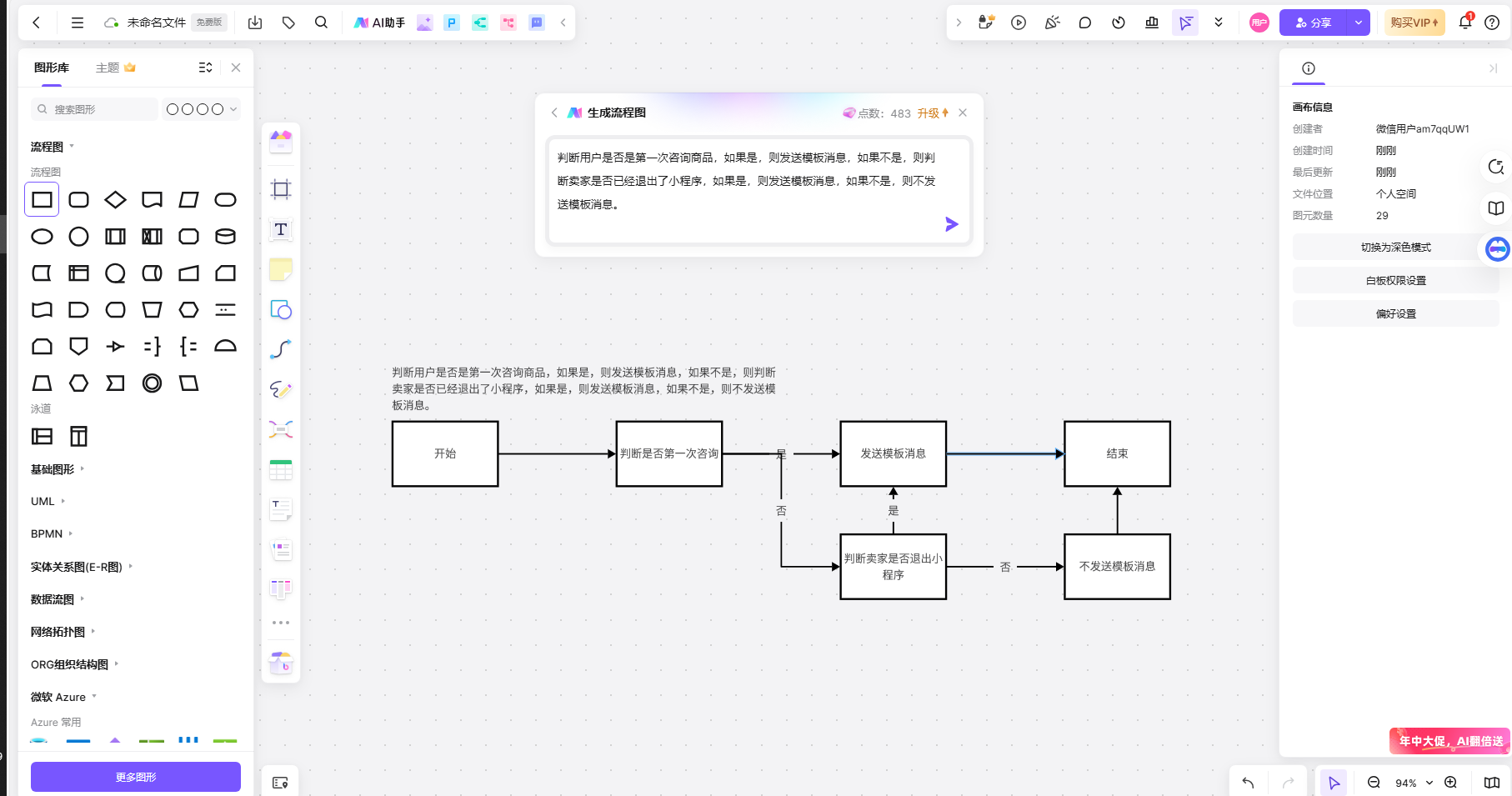
Task: Select the frame tool
Action: (x=281, y=189)
